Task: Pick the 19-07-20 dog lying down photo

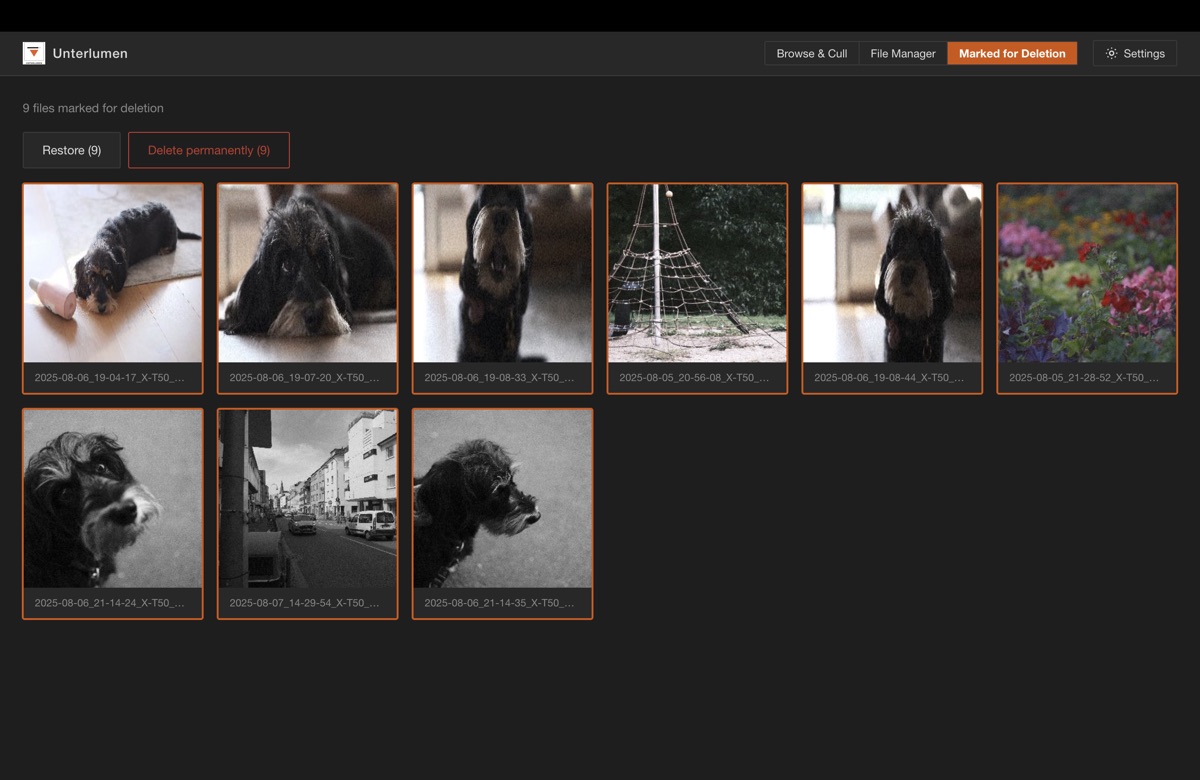Action: 308,273
